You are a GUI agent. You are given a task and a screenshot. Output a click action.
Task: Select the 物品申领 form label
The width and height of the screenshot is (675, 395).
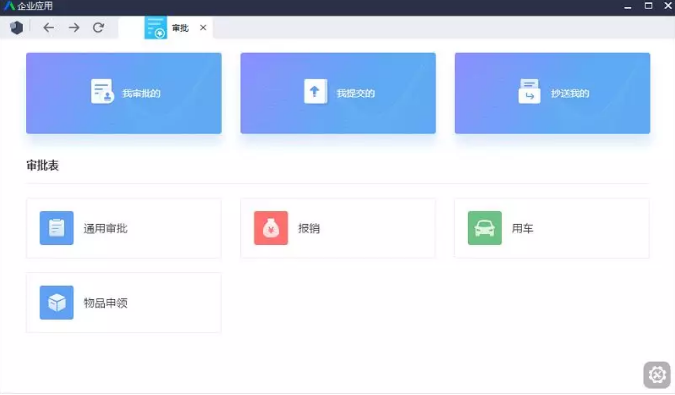point(105,303)
